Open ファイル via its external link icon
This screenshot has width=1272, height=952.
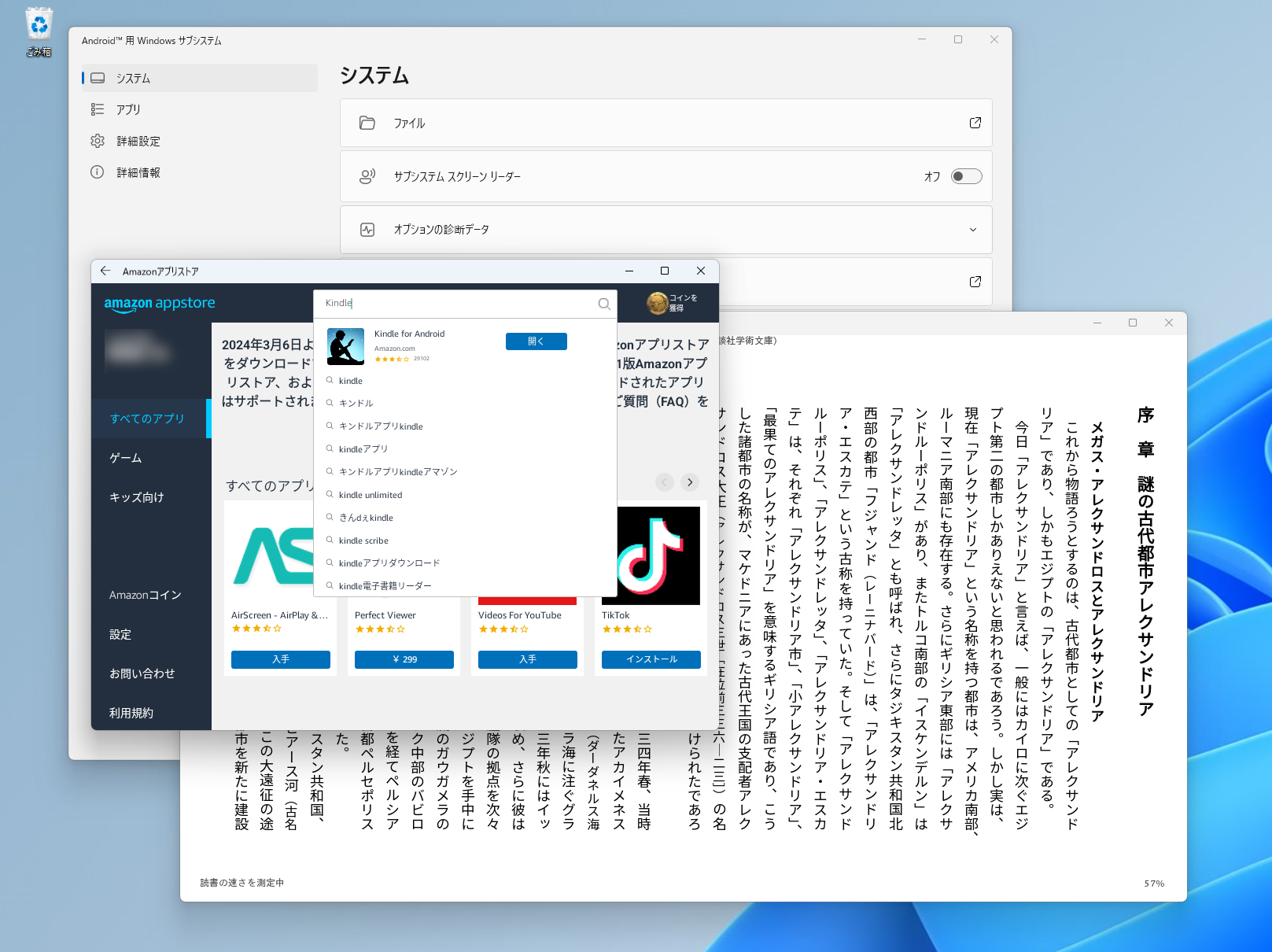tap(975, 123)
